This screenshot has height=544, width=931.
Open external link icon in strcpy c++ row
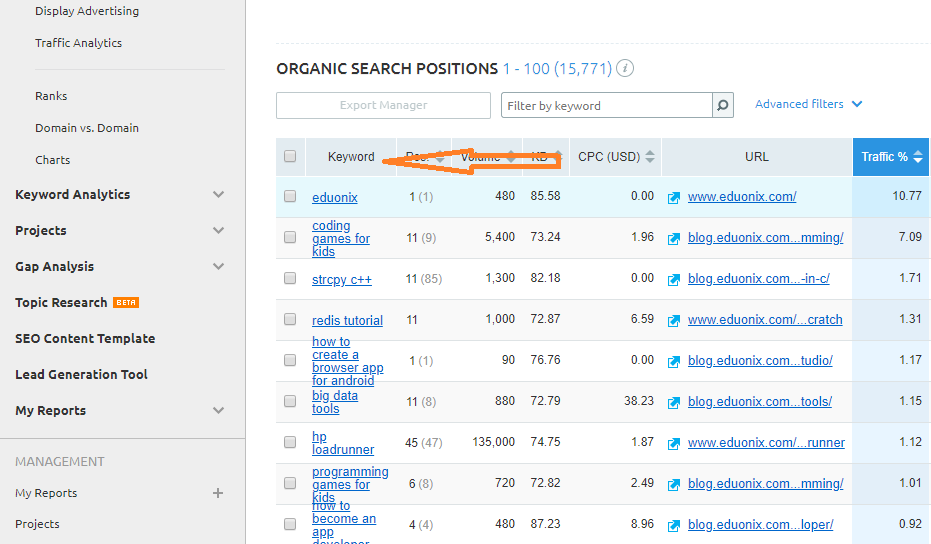tap(673, 280)
